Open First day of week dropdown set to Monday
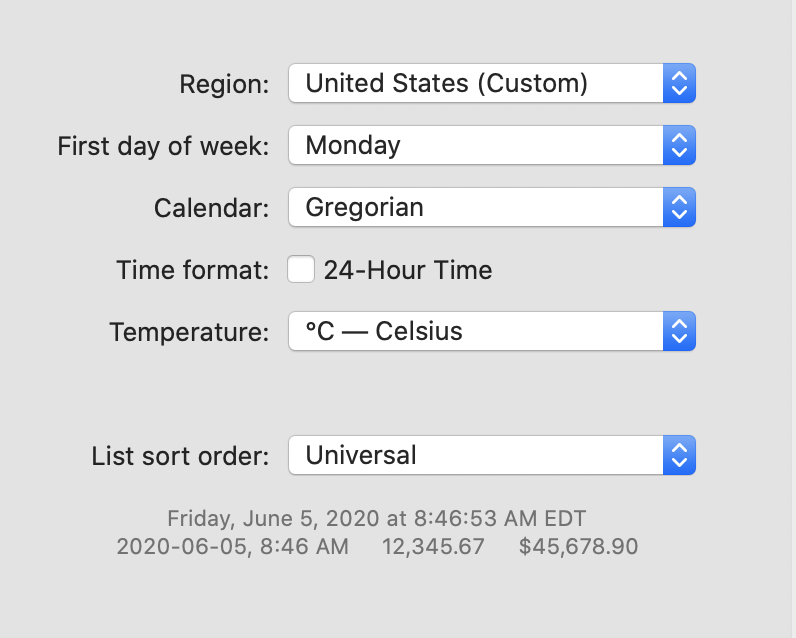The height and width of the screenshot is (638, 796). click(x=476, y=146)
